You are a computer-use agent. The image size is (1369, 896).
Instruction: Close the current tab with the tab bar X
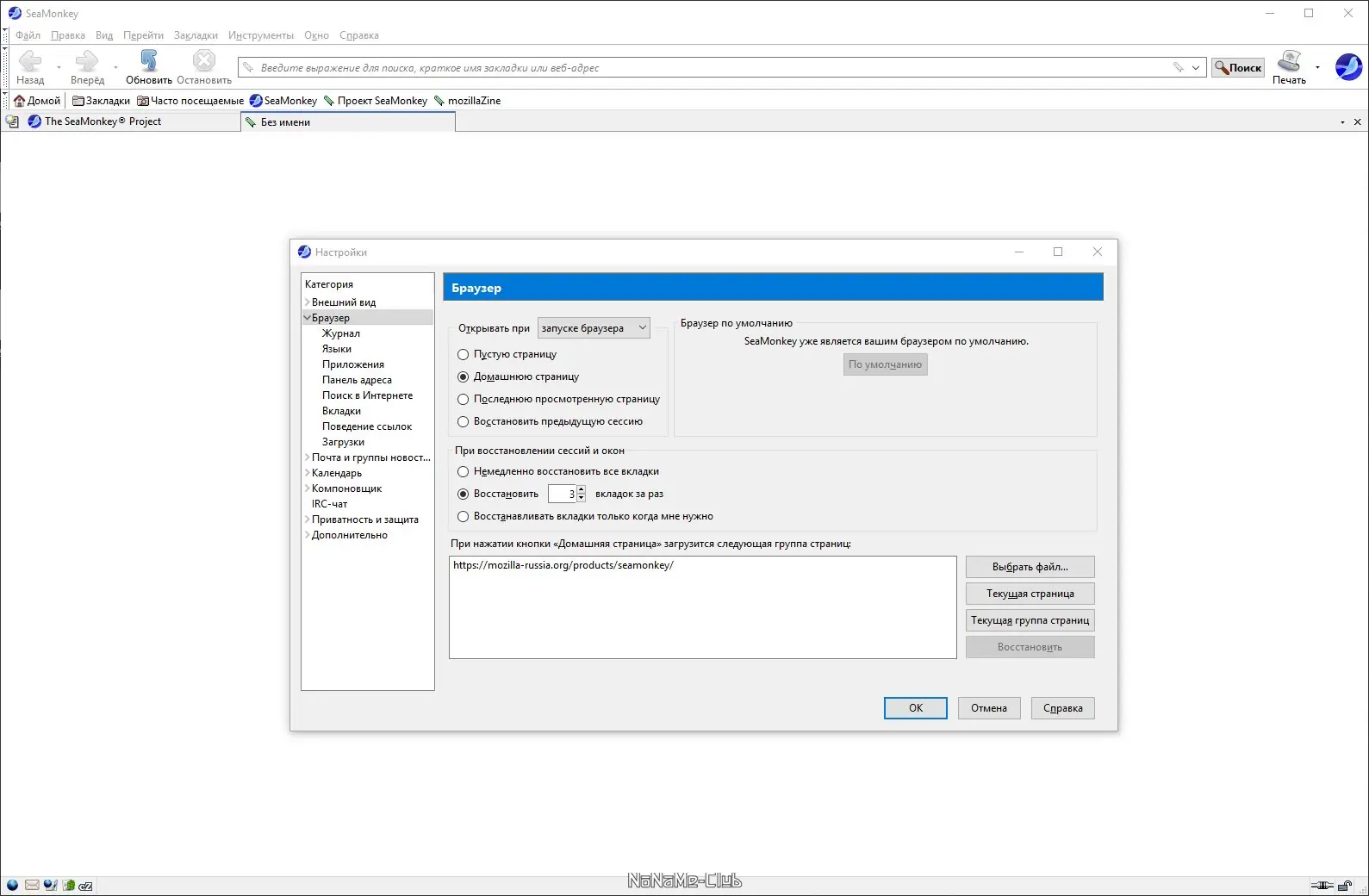[1358, 122]
